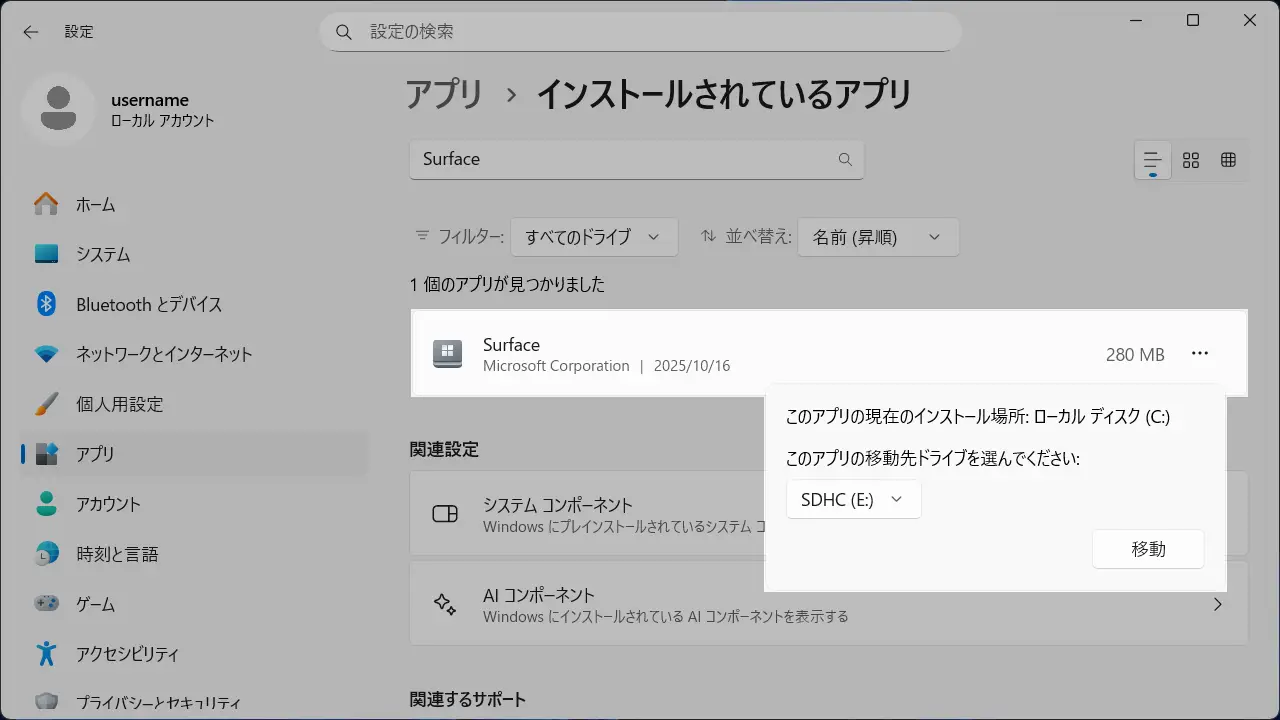Select ネットワークとインターネット in sidebar
This screenshot has height=720, width=1280.
tap(164, 354)
